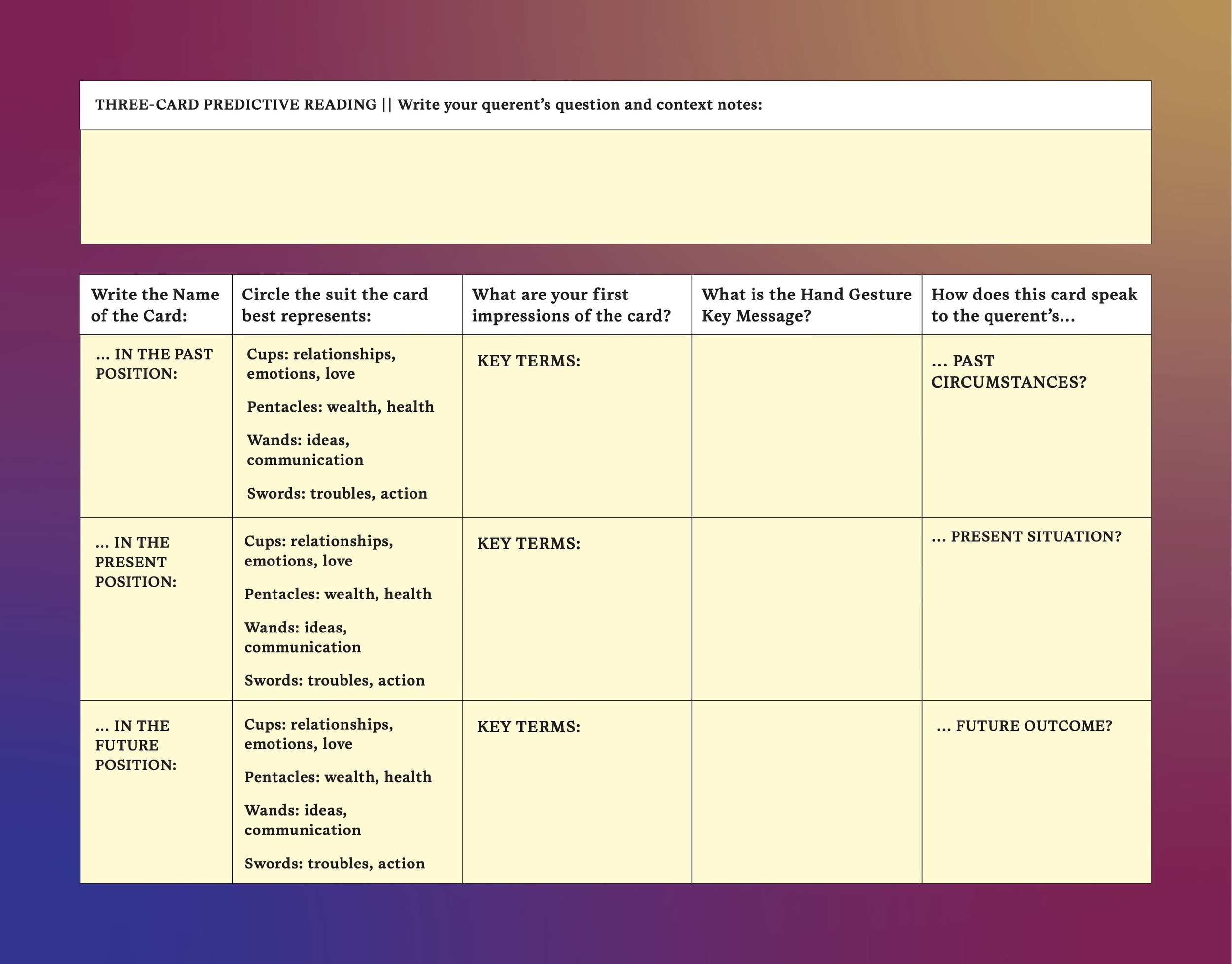Click 'KEY TERMS:' in the Present row
Viewport: 1232px width, 964px height.
coord(528,543)
